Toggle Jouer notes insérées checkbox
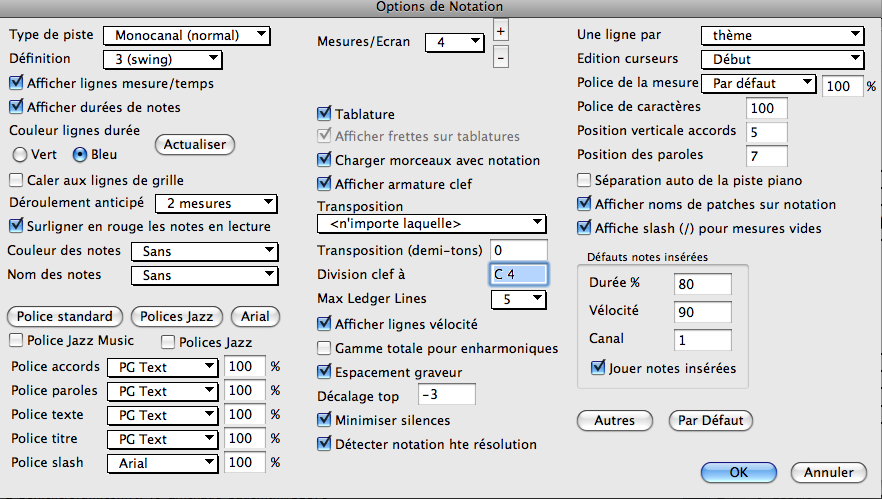The height and width of the screenshot is (499, 882). coord(597,368)
